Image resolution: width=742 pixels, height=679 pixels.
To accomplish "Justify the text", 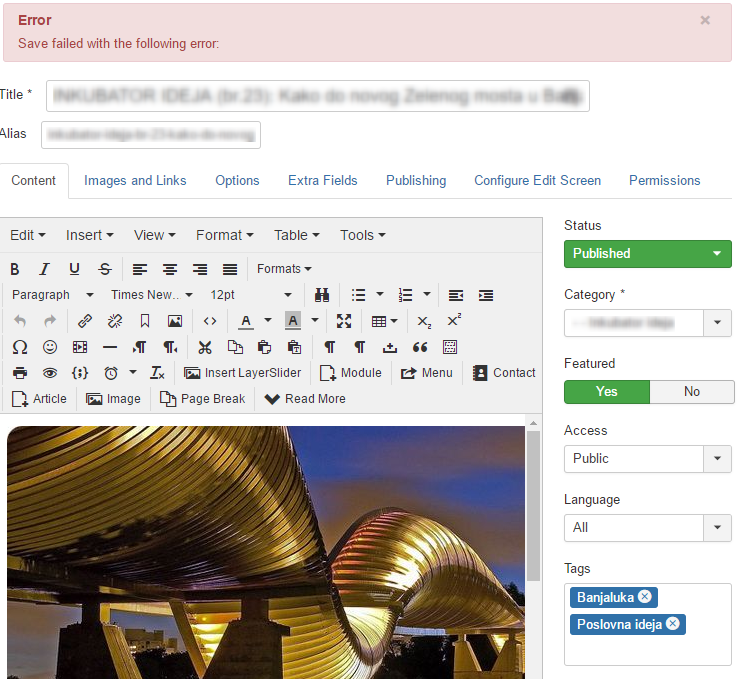I will tap(230, 269).
